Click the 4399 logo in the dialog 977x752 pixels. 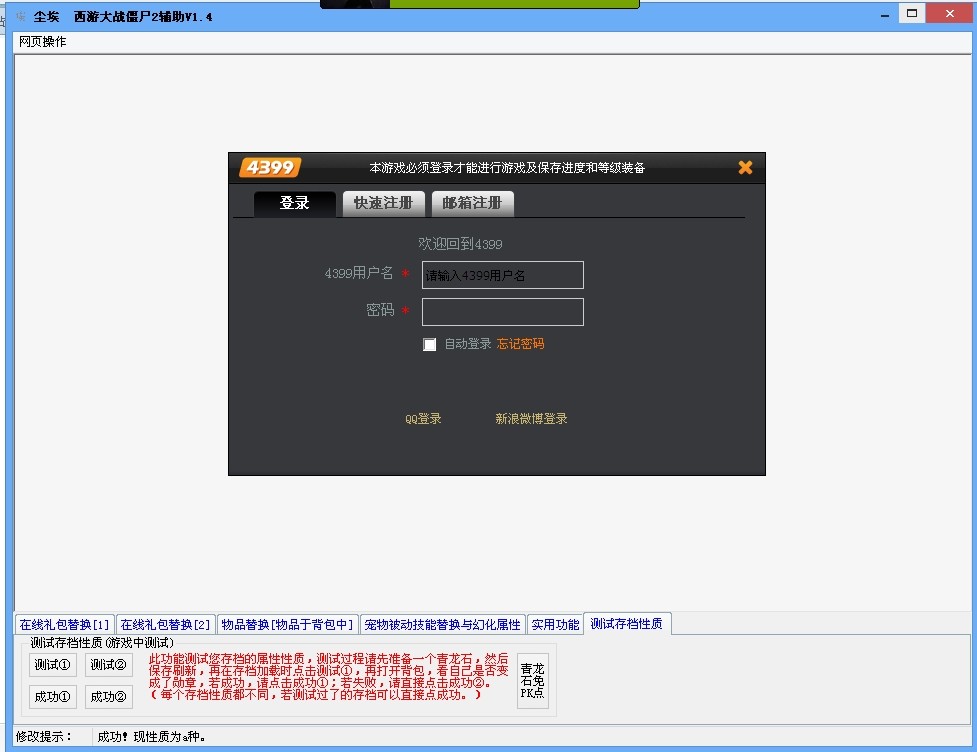[270, 168]
